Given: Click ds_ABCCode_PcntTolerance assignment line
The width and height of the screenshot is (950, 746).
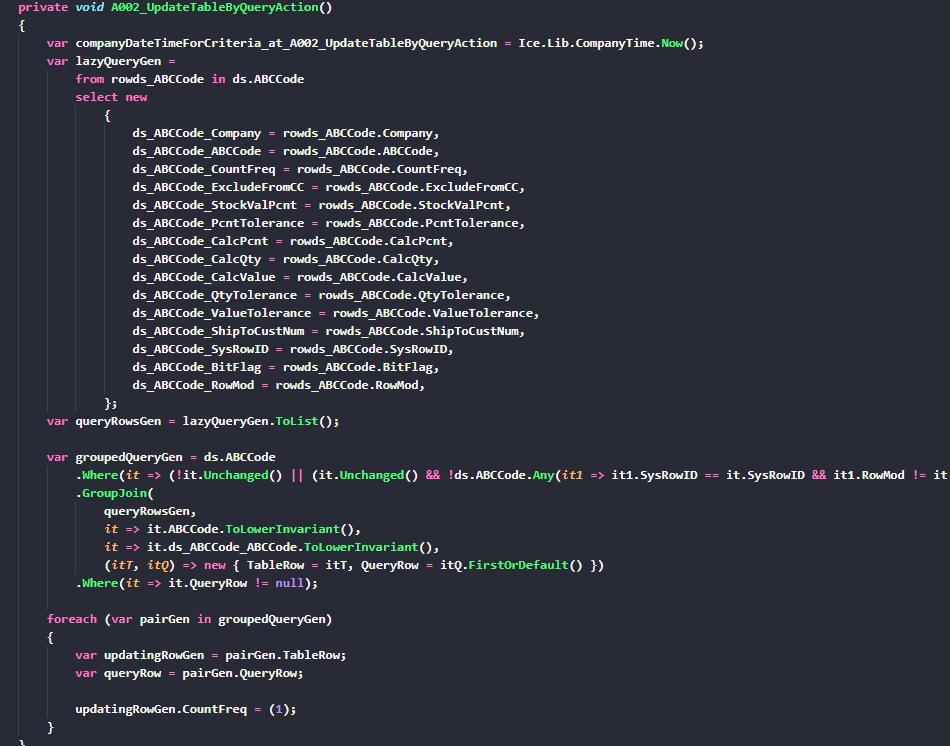Looking at the screenshot, I should pyautogui.click(x=328, y=223).
